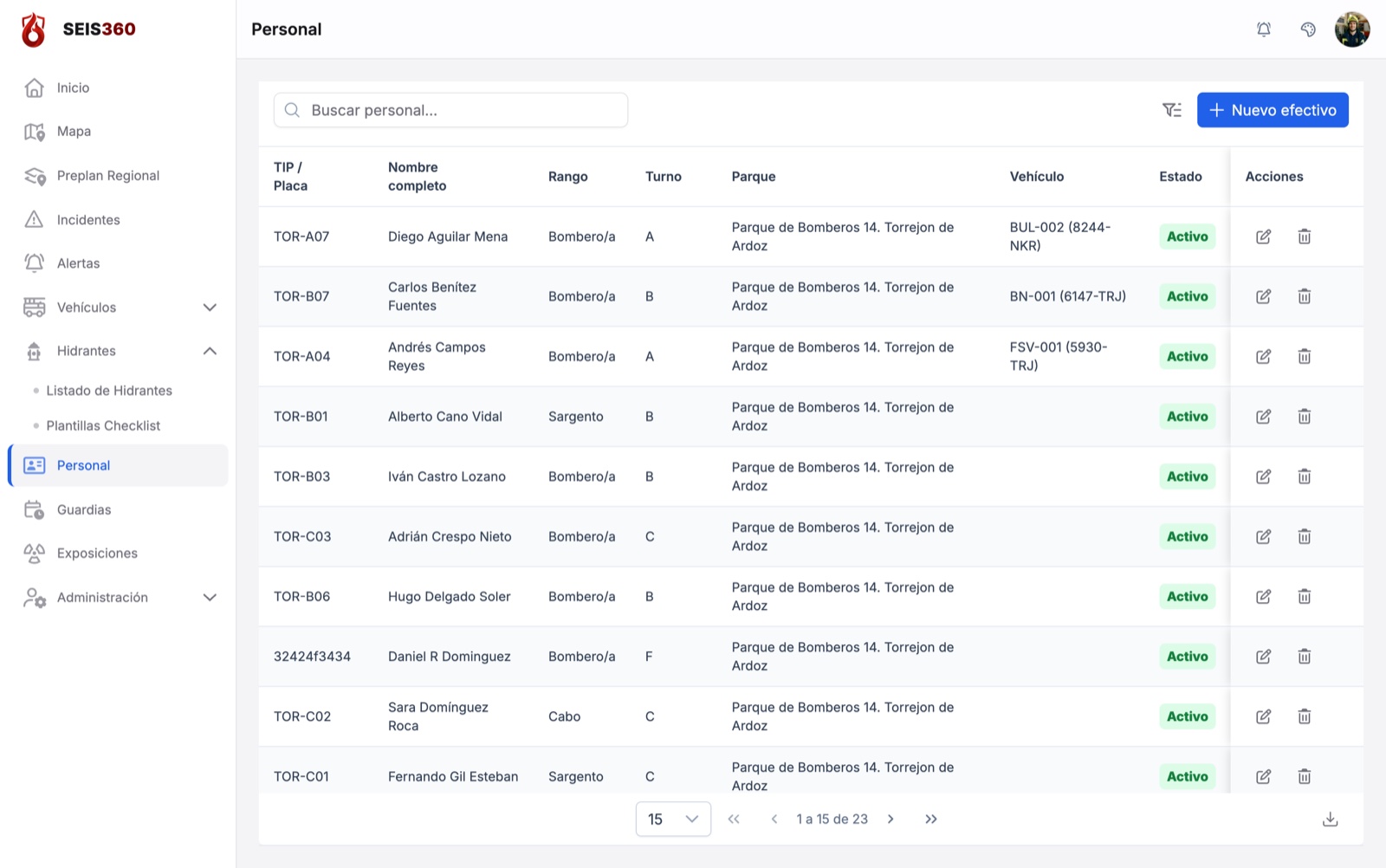Go to the next page
This screenshot has width=1386, height=868.
pyautogui.click(x=891, y=819)
